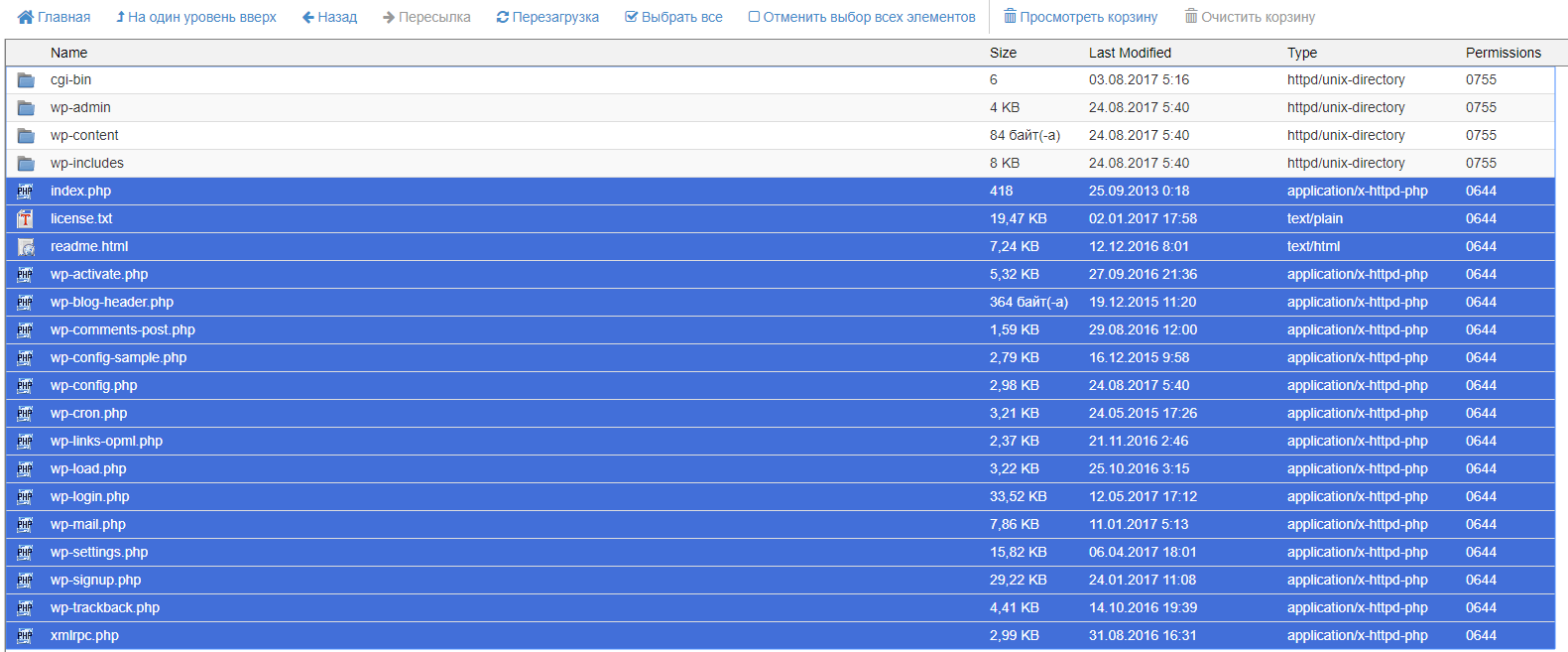The image size is (1568, 652).
Task: Click Отменить выбор всех элементов checkbox
Action: click(755, 17)
